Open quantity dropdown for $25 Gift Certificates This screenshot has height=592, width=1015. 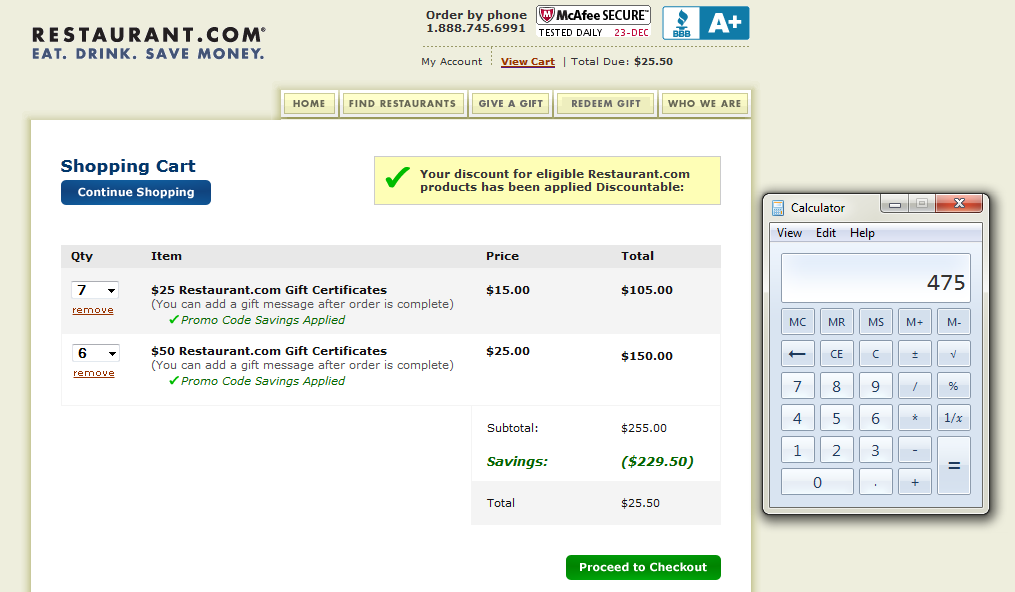click(95, 290)
